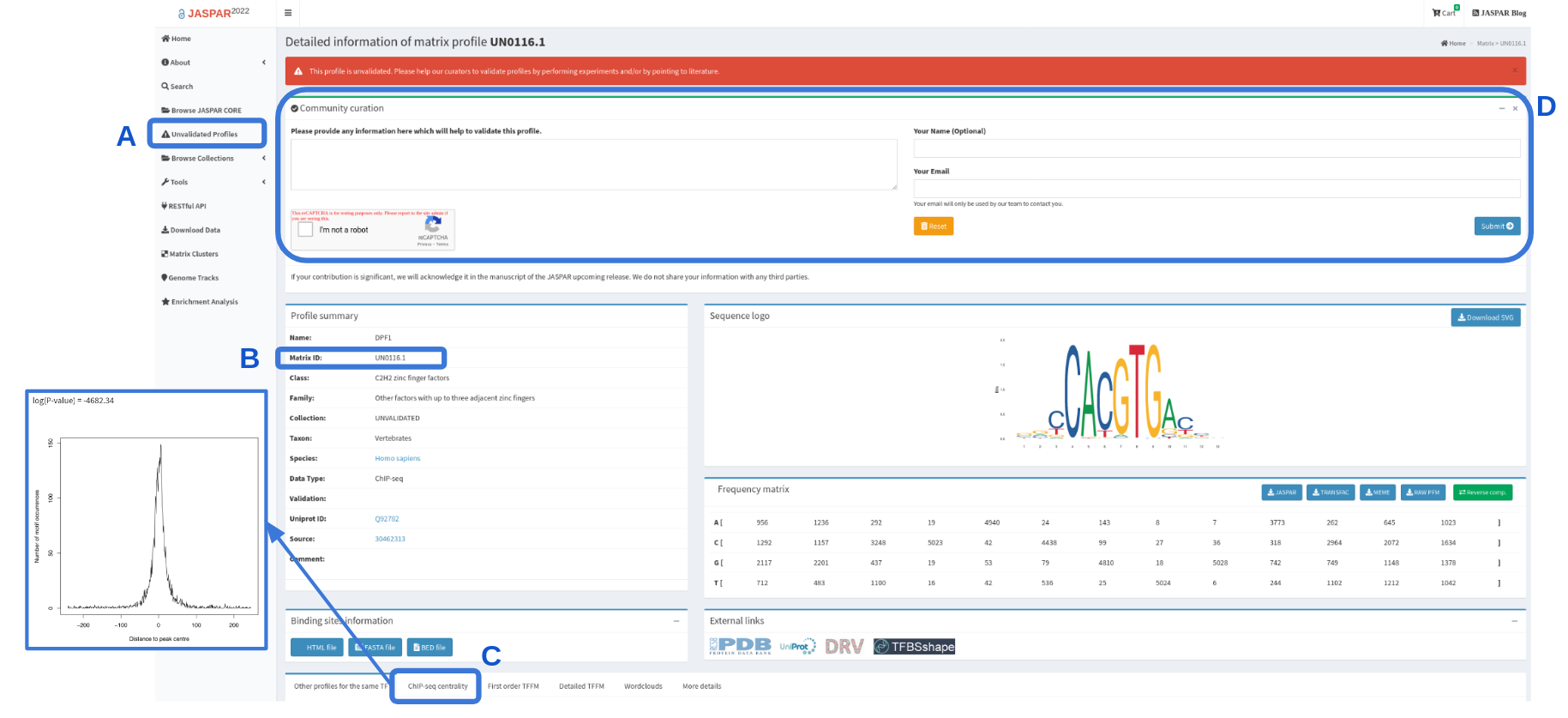The height and width of the screenshot is (718, 1568).
Task: Click into the Your Email input field
Action: (x=1216, y=188)
